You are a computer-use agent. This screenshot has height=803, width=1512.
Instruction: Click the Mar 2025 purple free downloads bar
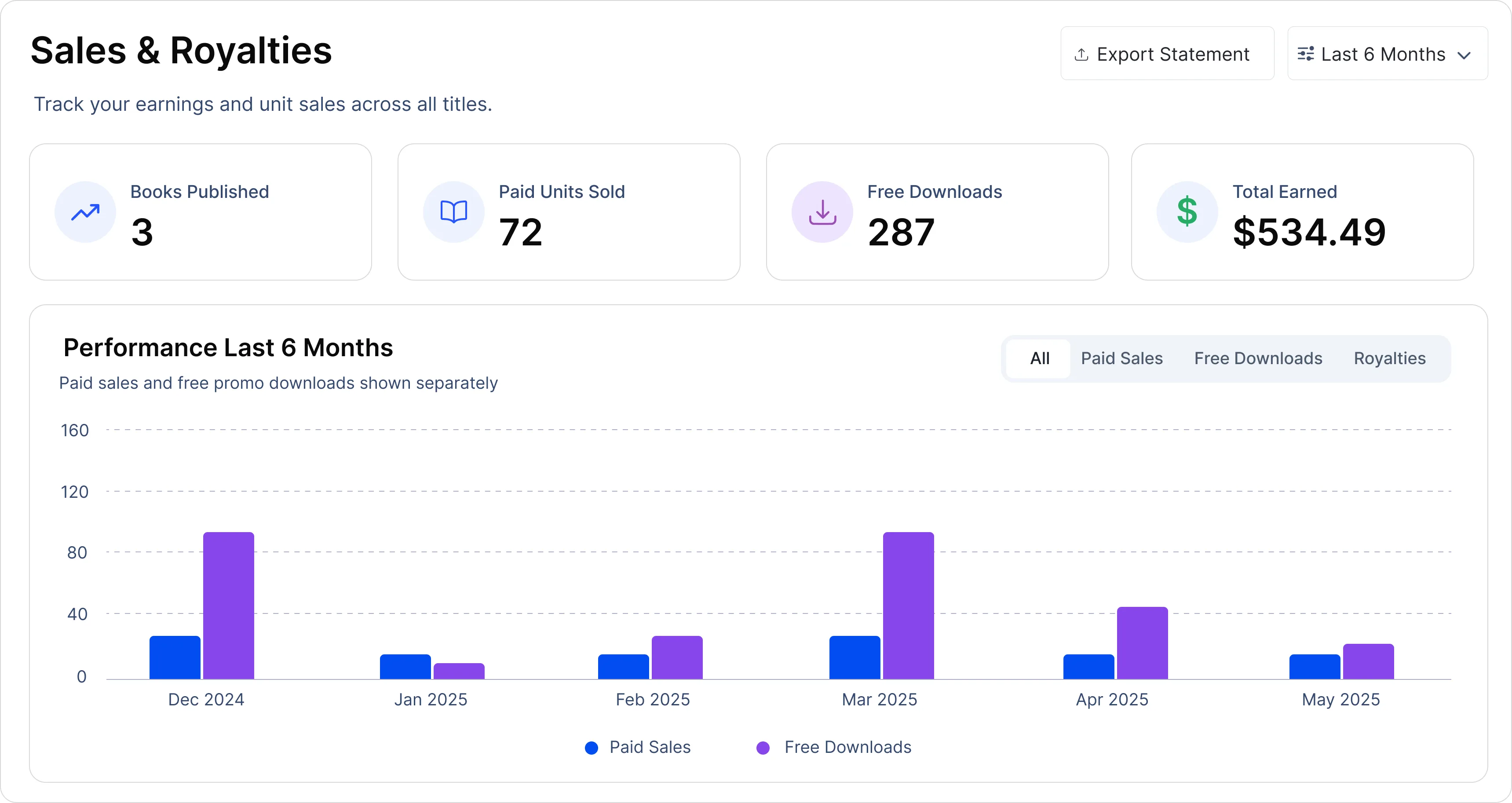coord(908,606)
